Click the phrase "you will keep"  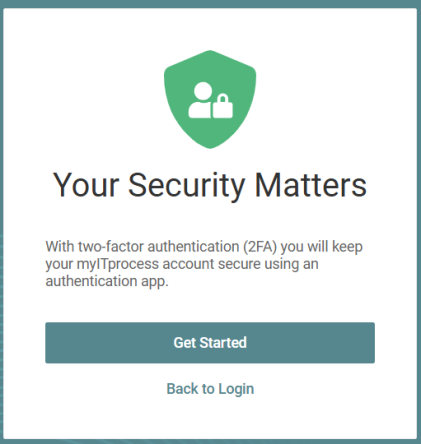click(322, 247)
